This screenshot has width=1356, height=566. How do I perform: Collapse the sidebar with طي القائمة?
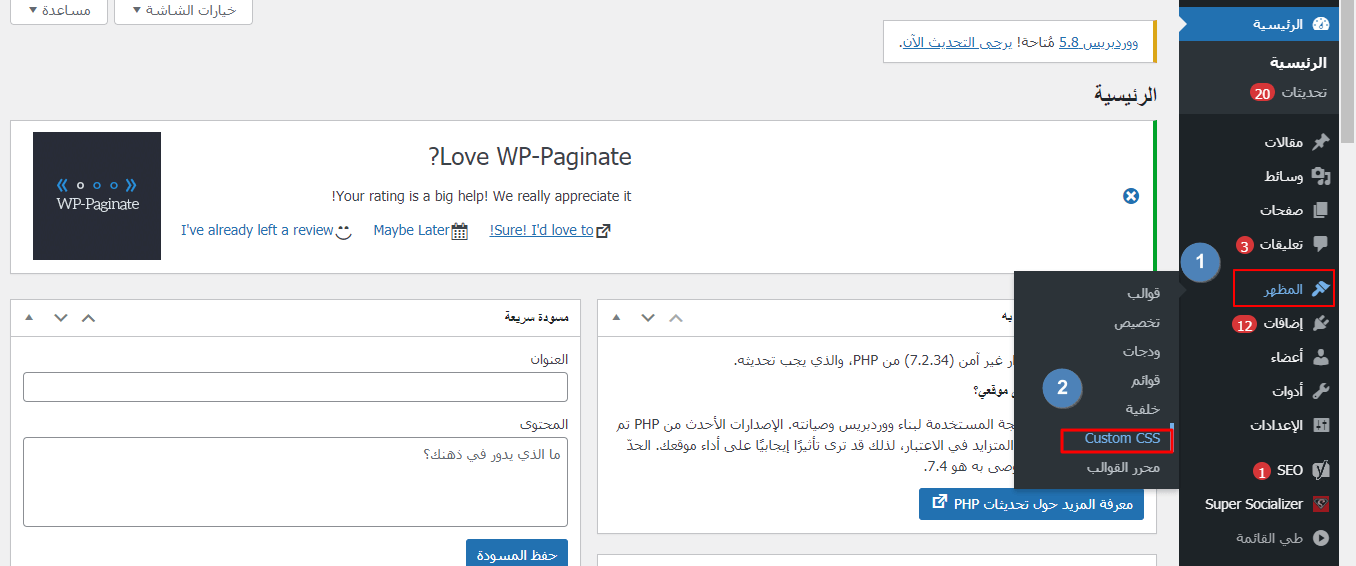click(1269, 538)
